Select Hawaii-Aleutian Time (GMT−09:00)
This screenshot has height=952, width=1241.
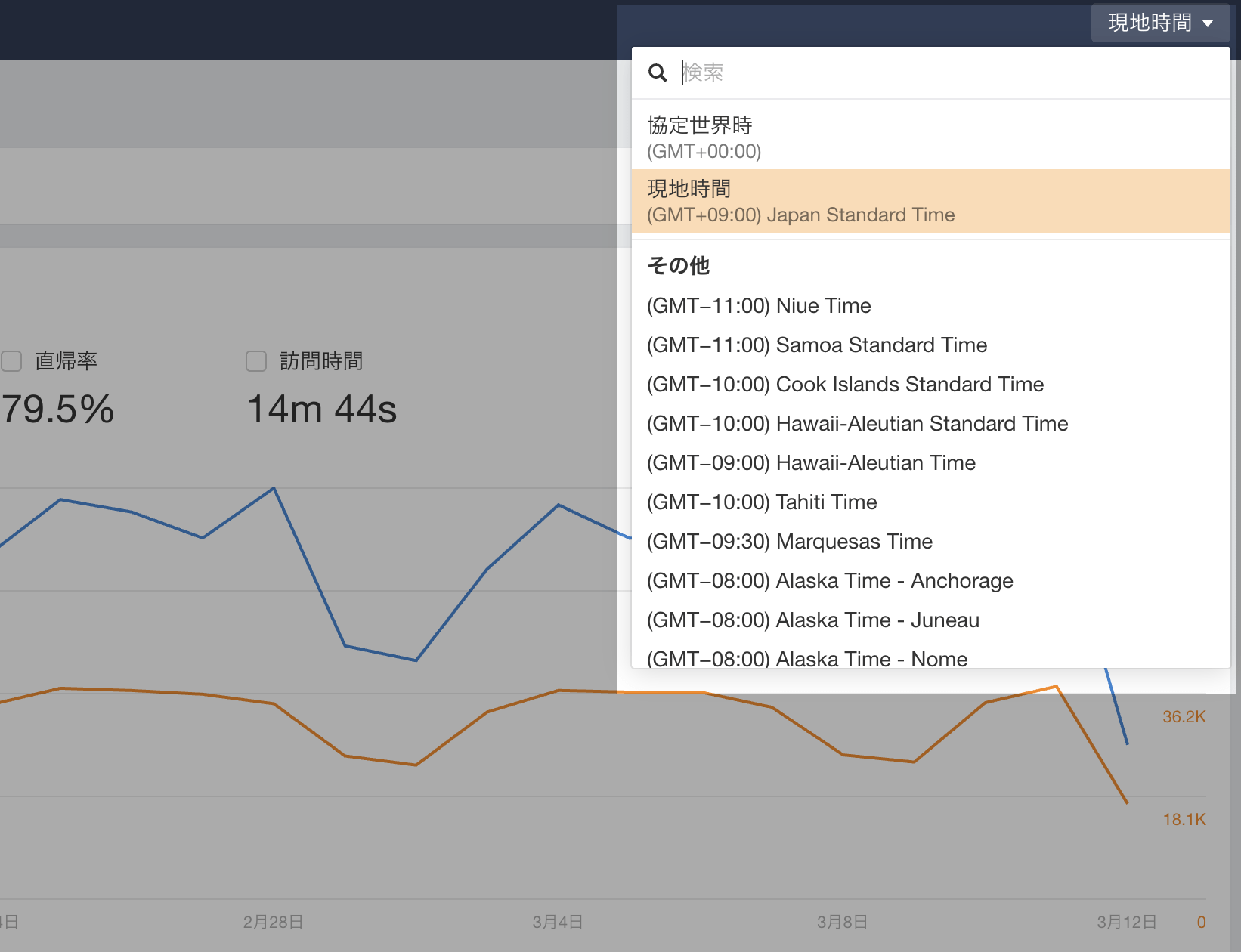point(811,463)
